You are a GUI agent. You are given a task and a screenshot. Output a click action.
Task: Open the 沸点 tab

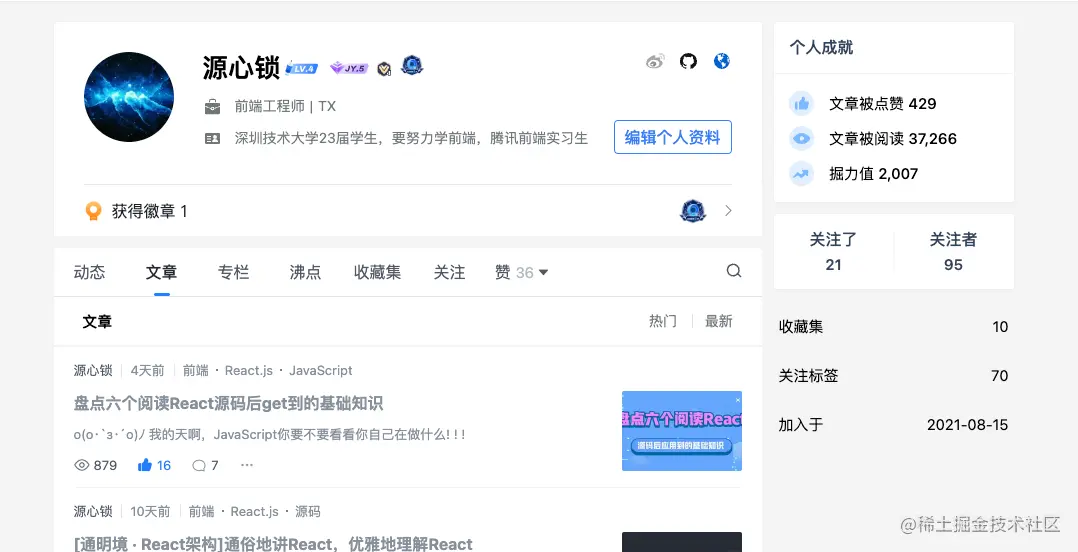[x=305, y=272]
